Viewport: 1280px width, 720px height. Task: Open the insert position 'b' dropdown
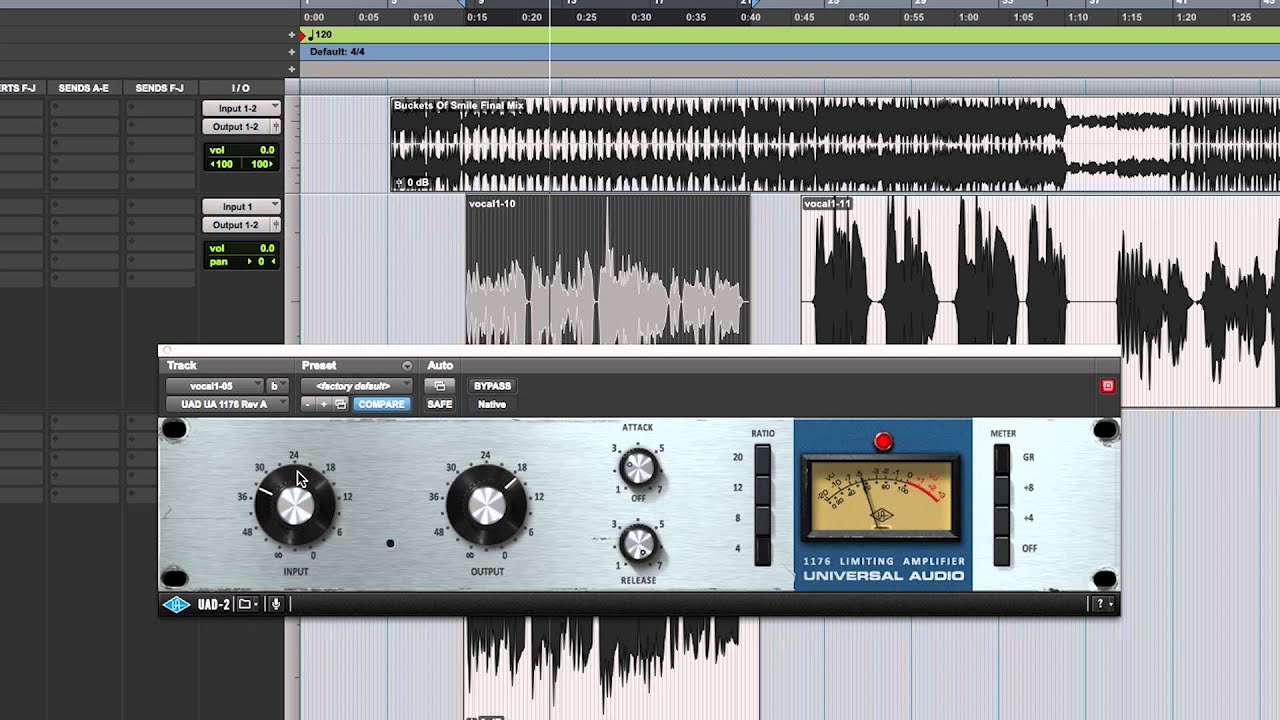click(x=277, y=386)
